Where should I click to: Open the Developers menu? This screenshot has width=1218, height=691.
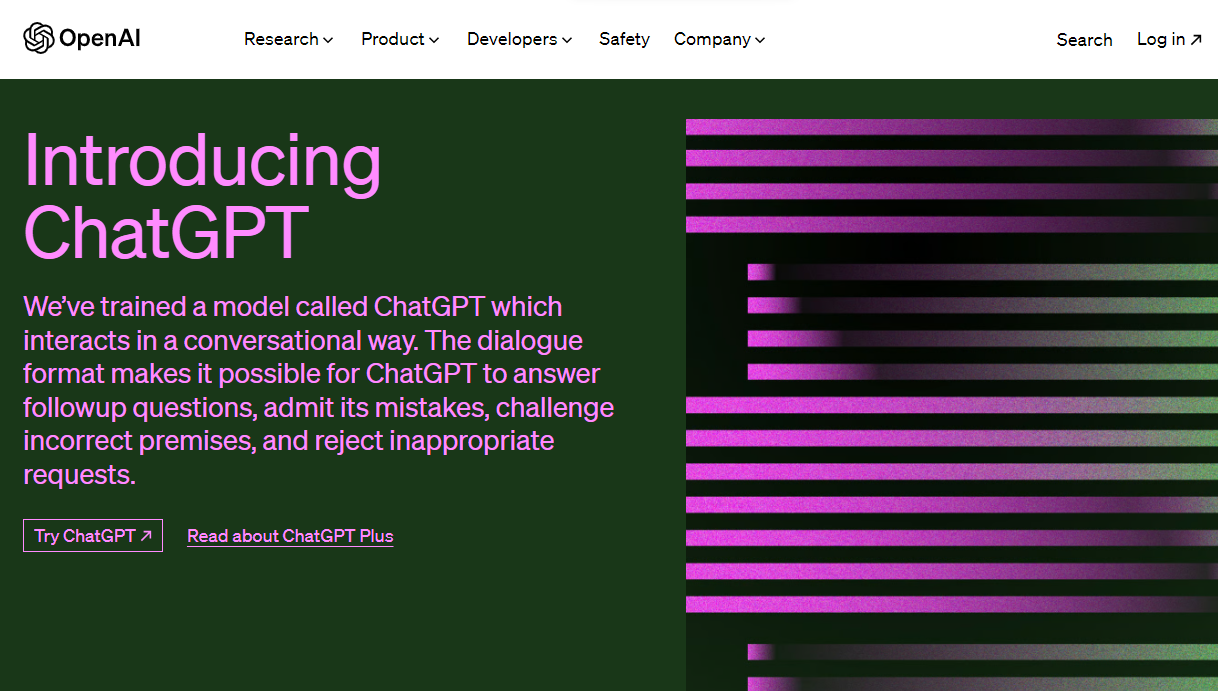[x=520, y=39]
